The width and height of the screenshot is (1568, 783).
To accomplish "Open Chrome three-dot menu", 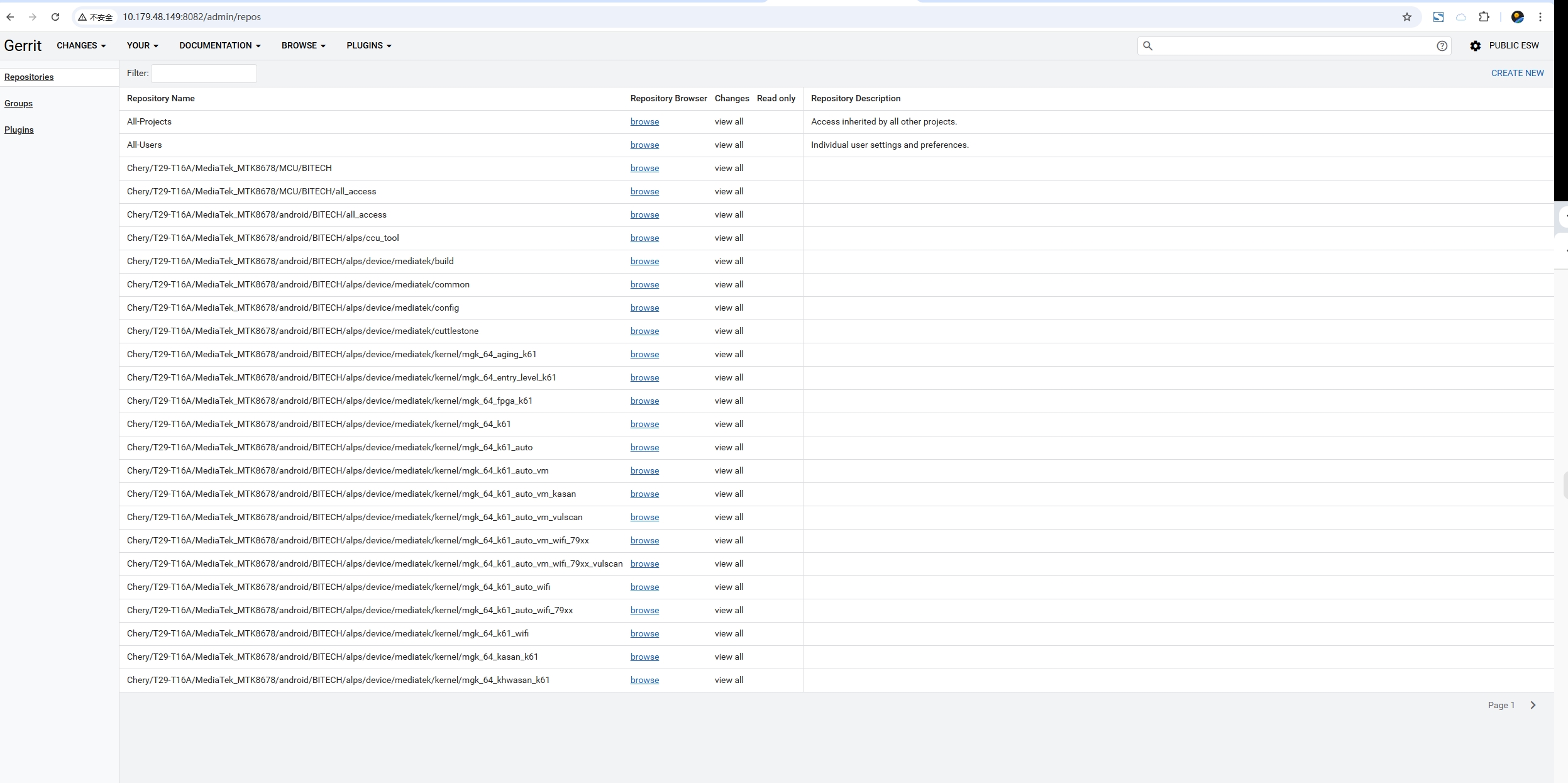I will point(1540,17).
